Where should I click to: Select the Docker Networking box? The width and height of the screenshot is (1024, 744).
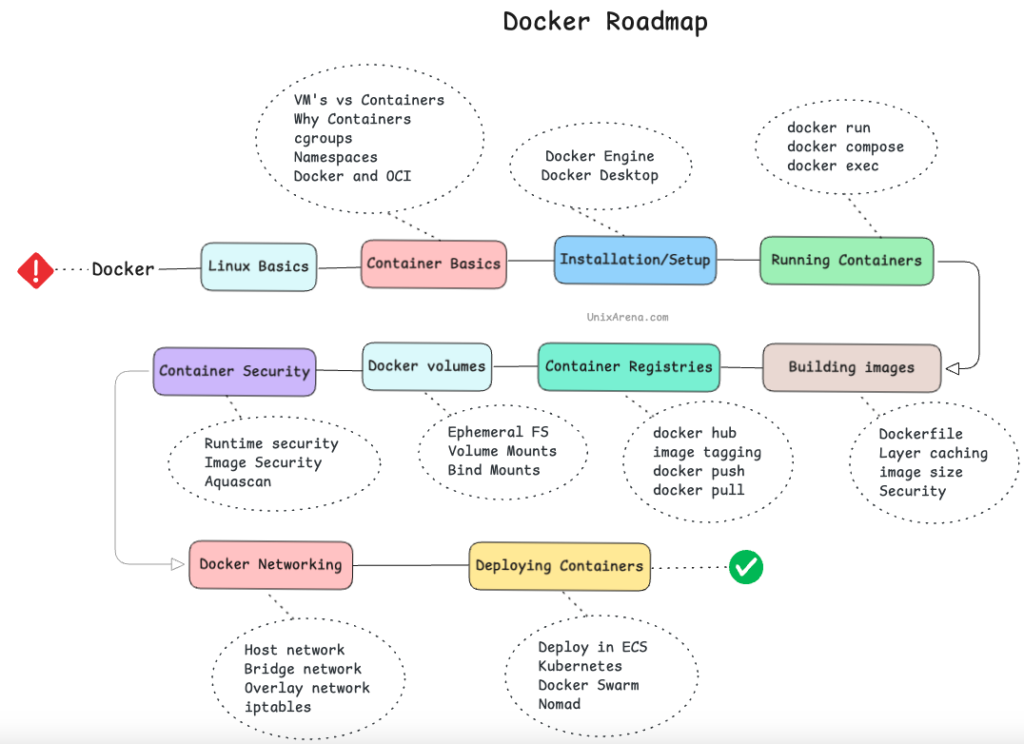(271, 565)
